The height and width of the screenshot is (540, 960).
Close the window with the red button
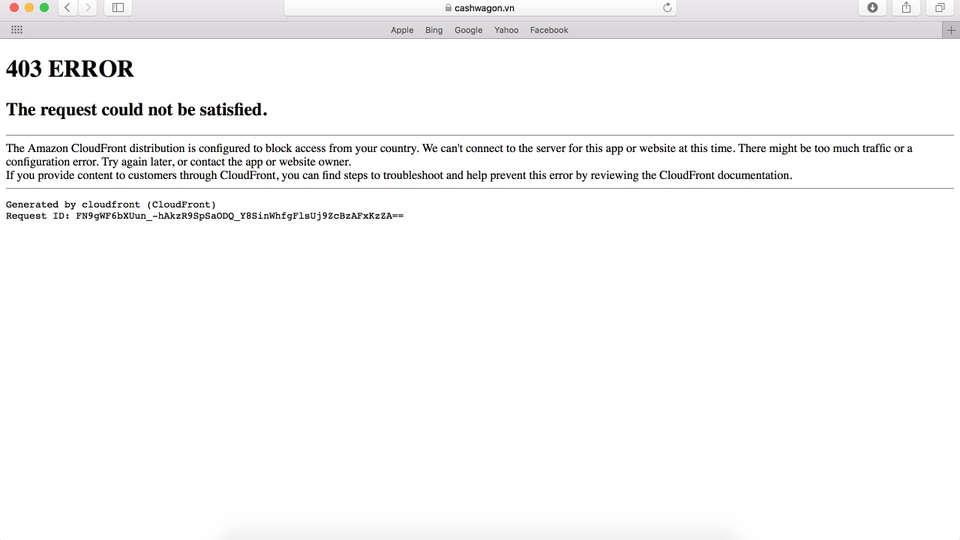click(x=14, y=7)
